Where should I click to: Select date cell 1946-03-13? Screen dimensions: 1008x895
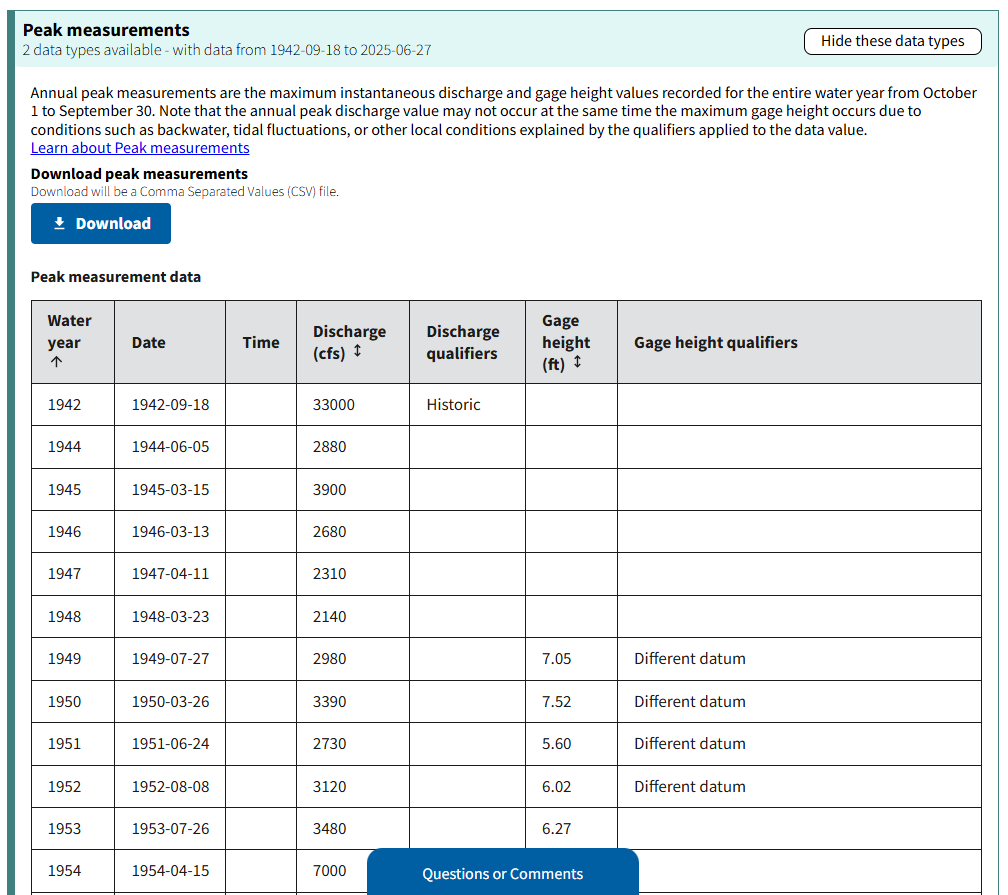pos(170,532)
